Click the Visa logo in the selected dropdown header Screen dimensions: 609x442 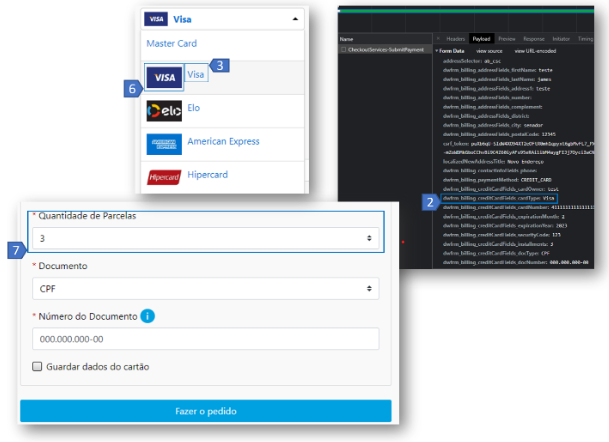tap(156, 19)
